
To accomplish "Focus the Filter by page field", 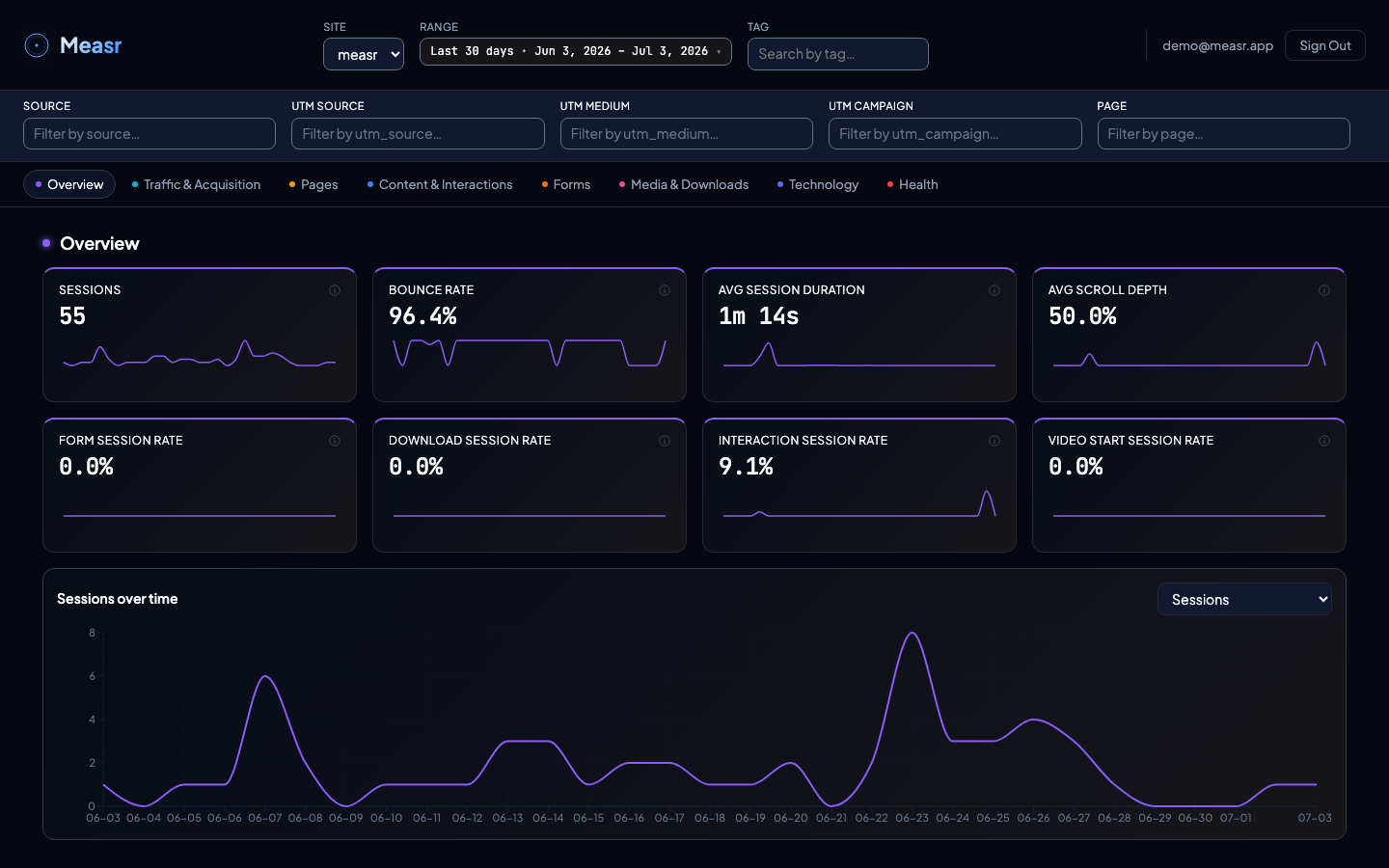I will 1224,134.
